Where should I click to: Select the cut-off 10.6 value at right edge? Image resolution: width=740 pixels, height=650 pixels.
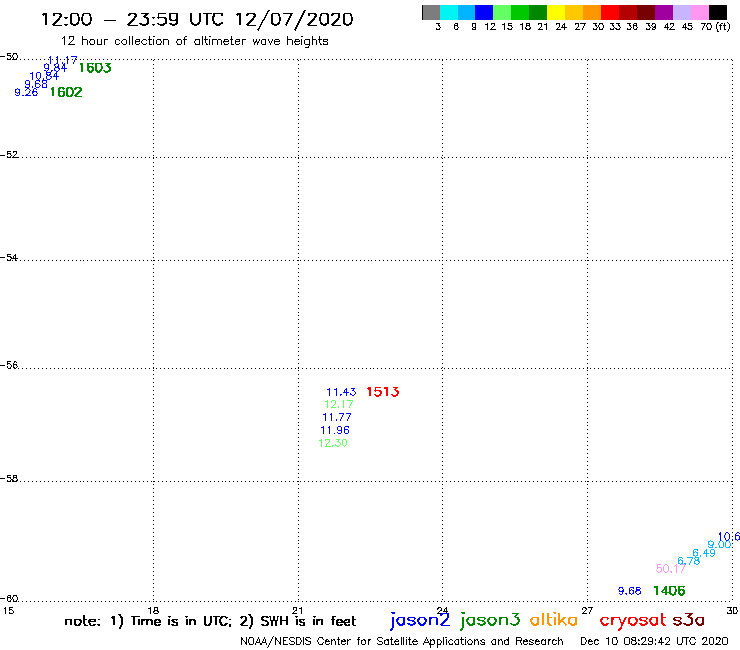pos(729,537)
